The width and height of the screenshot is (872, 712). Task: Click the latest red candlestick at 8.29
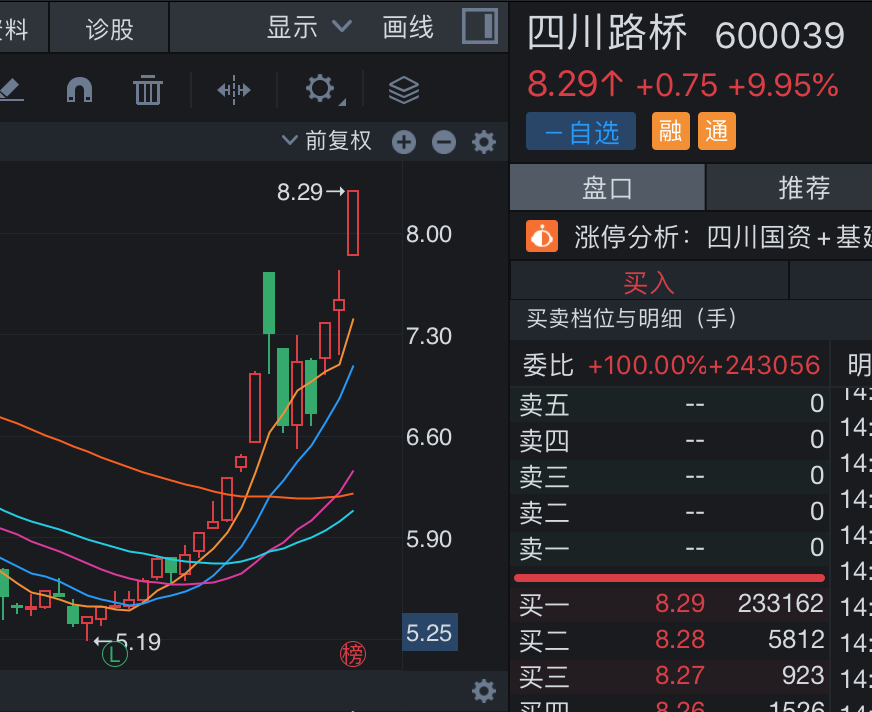pyautogui.click(x=353, y=222)
